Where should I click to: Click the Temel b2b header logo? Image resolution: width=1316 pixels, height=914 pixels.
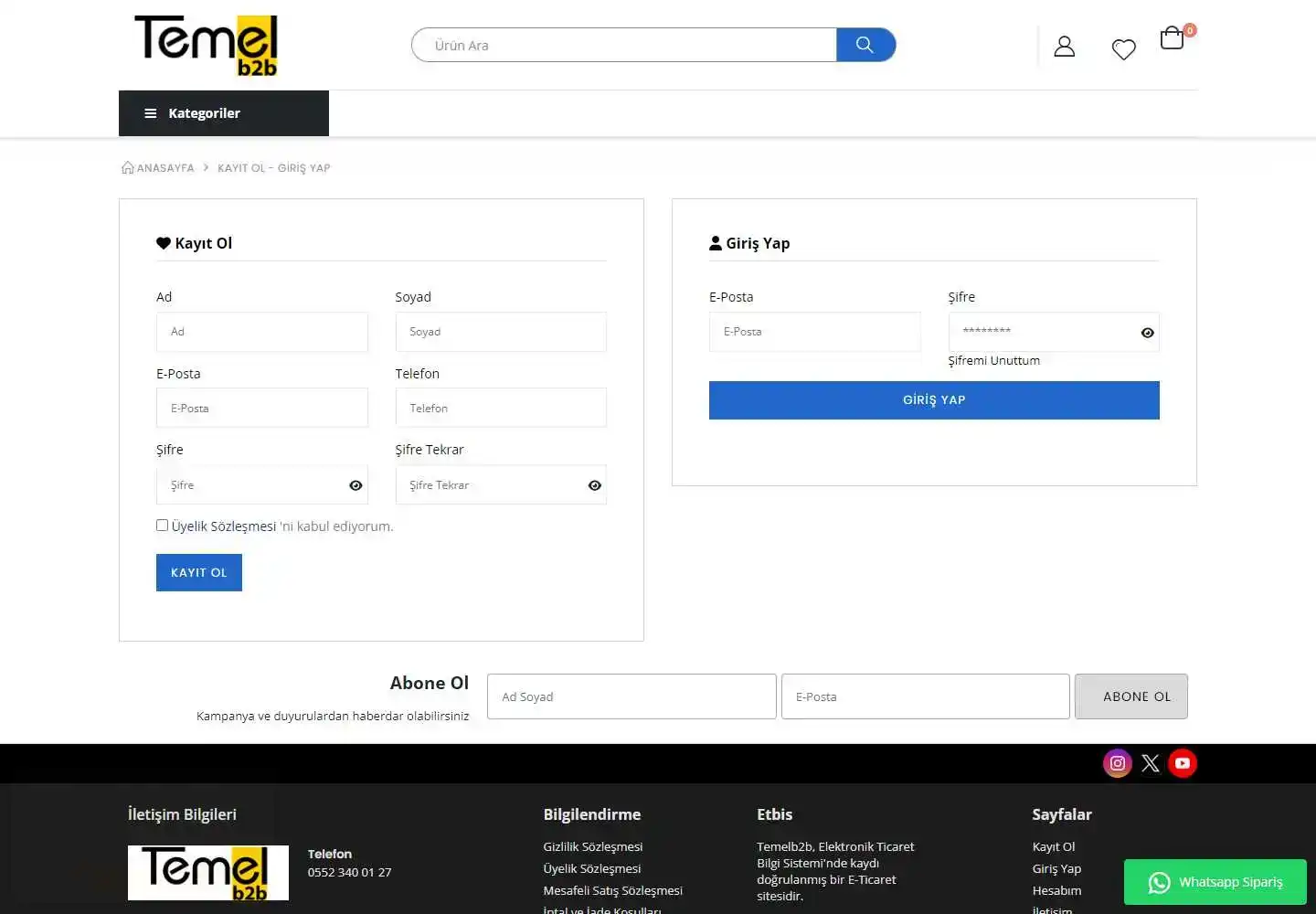[x=206, y=45]
